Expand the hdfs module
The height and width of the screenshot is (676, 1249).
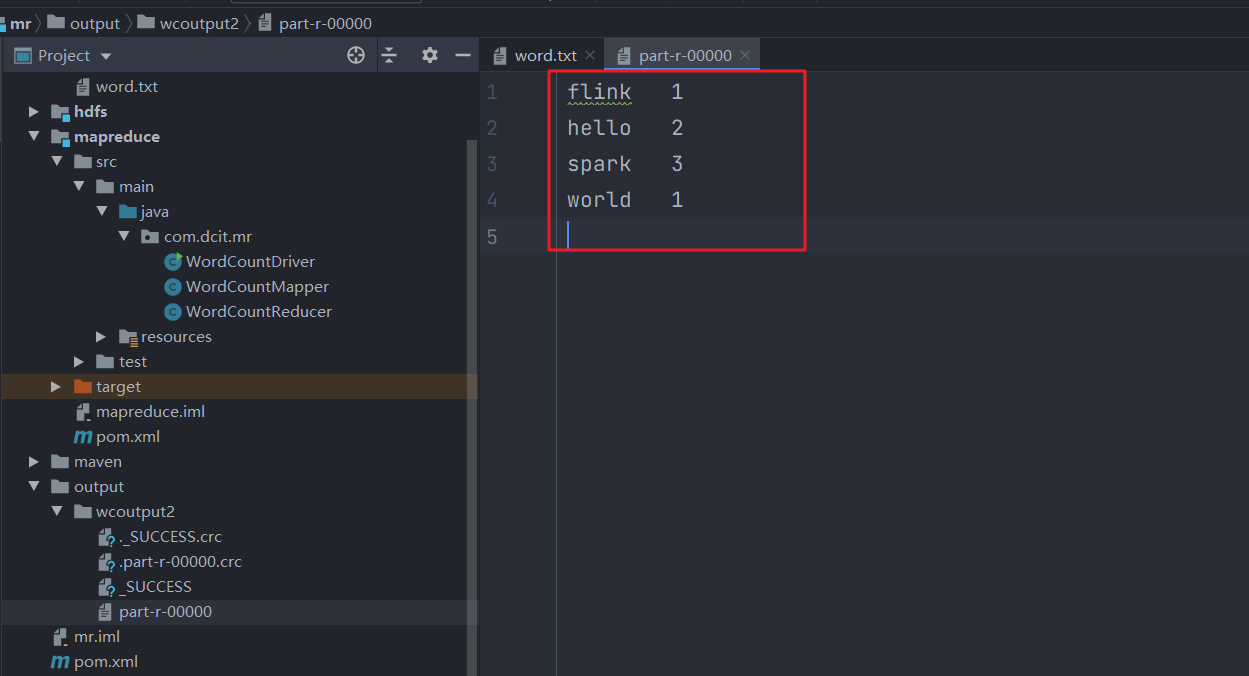tap(34, 112)
